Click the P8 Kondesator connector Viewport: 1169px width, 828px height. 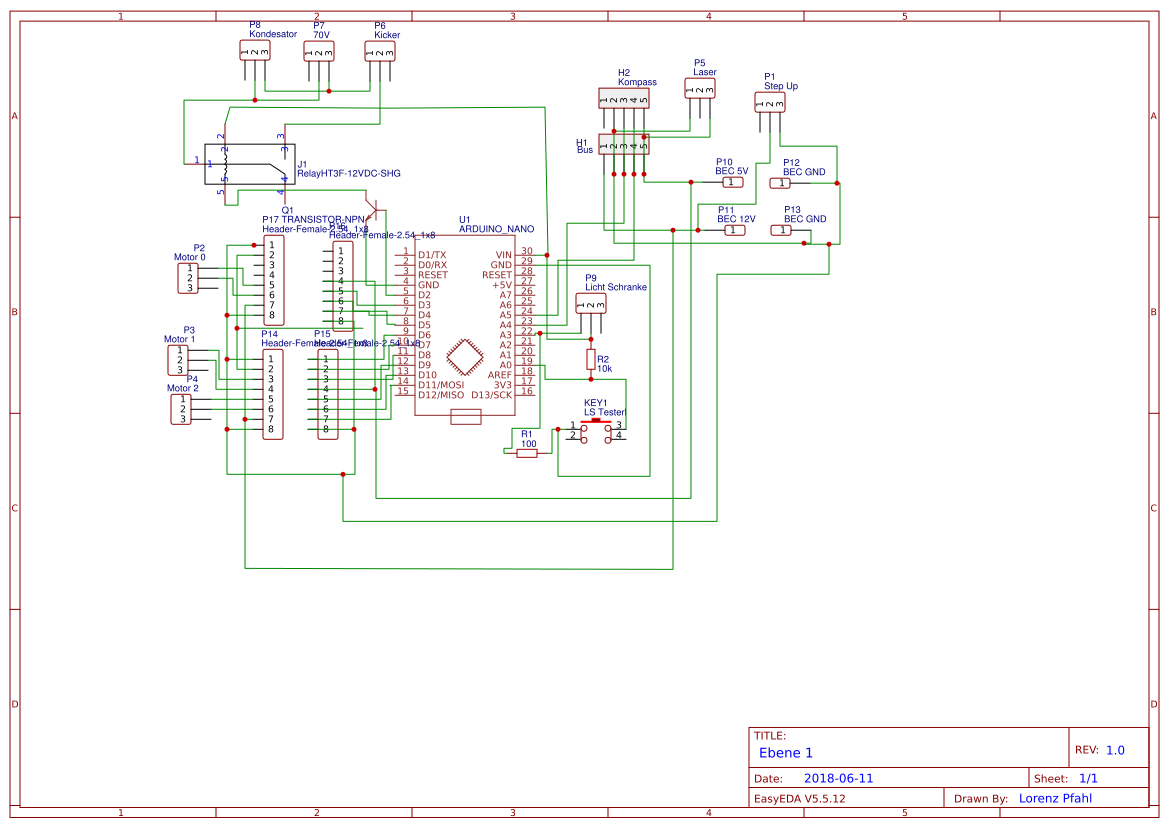click(254, 51)
